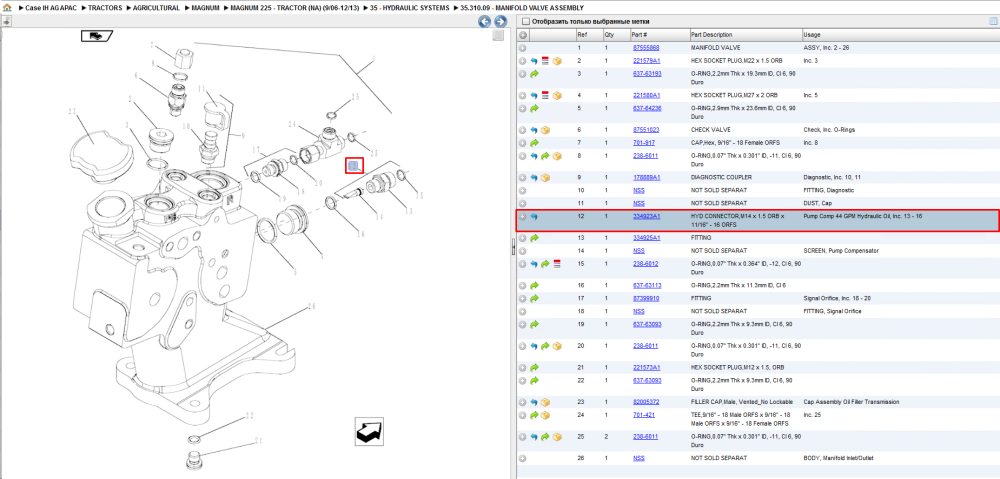
Task: Click the parts list options icon at top right
Action: point(992,22)
